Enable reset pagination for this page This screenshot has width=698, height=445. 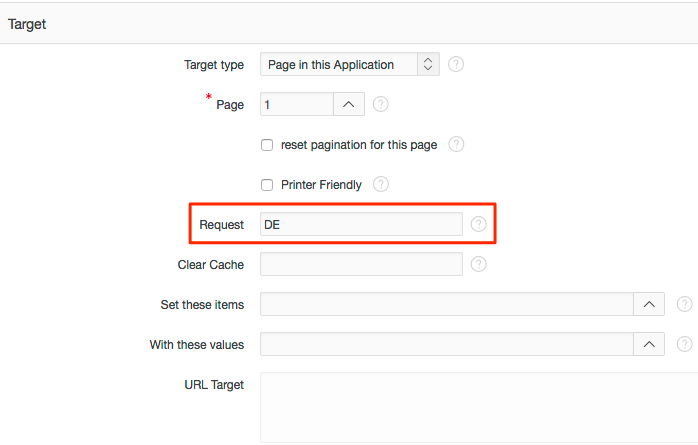point(267,145)
